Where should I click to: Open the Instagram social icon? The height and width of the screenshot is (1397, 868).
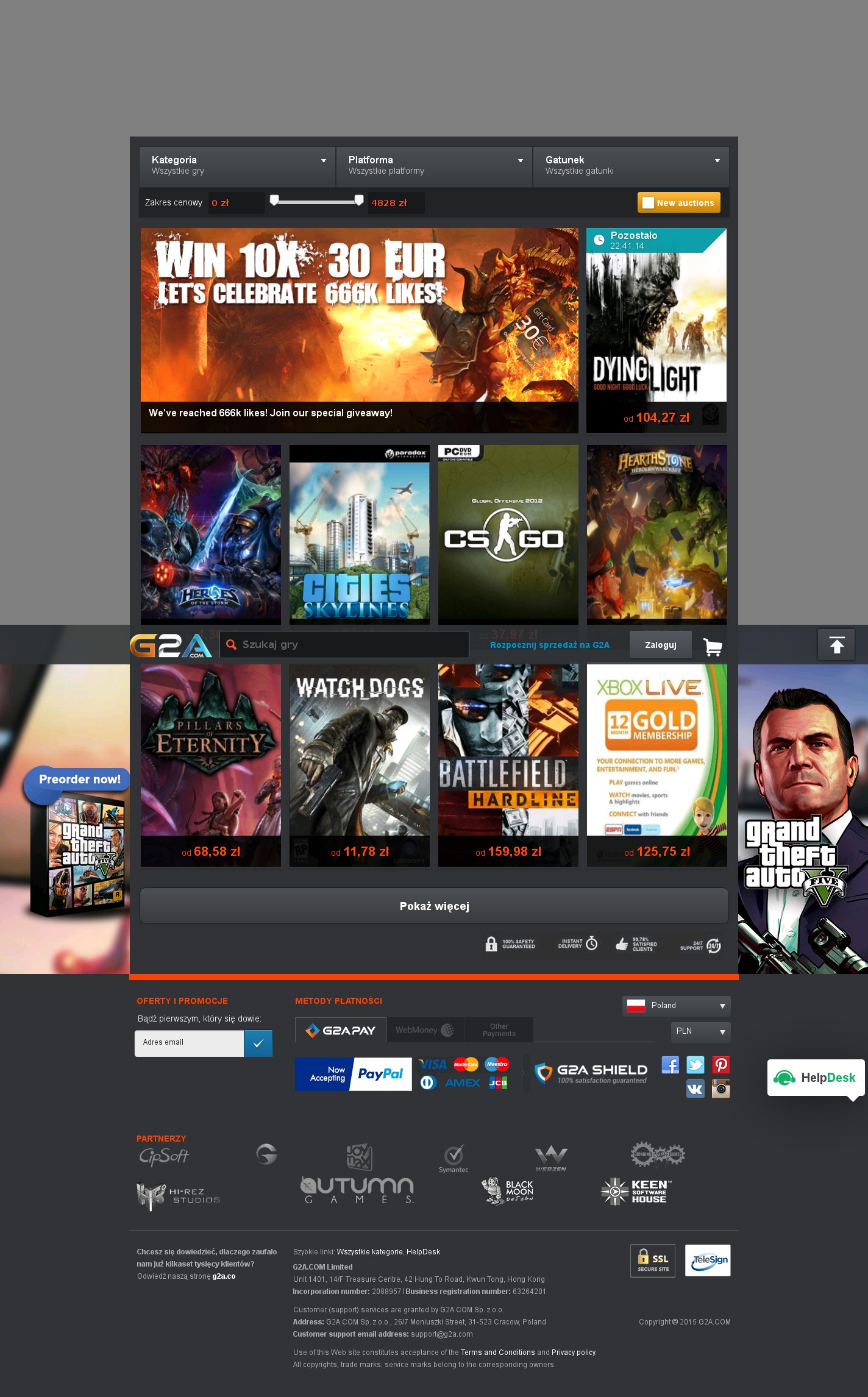pyautogui.click(x=720, y=1089)
